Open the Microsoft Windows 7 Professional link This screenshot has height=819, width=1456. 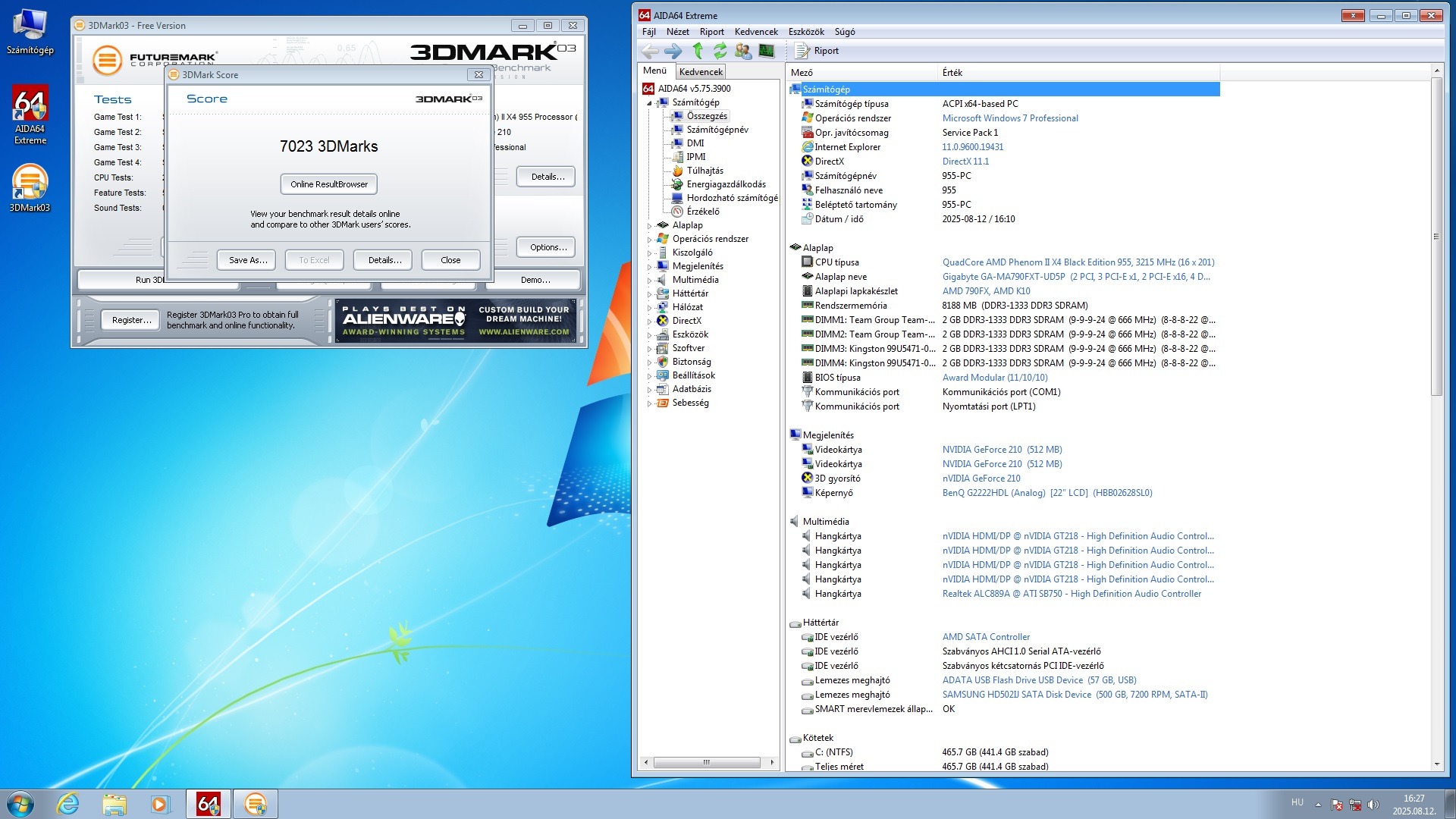tap(1009, 118)
